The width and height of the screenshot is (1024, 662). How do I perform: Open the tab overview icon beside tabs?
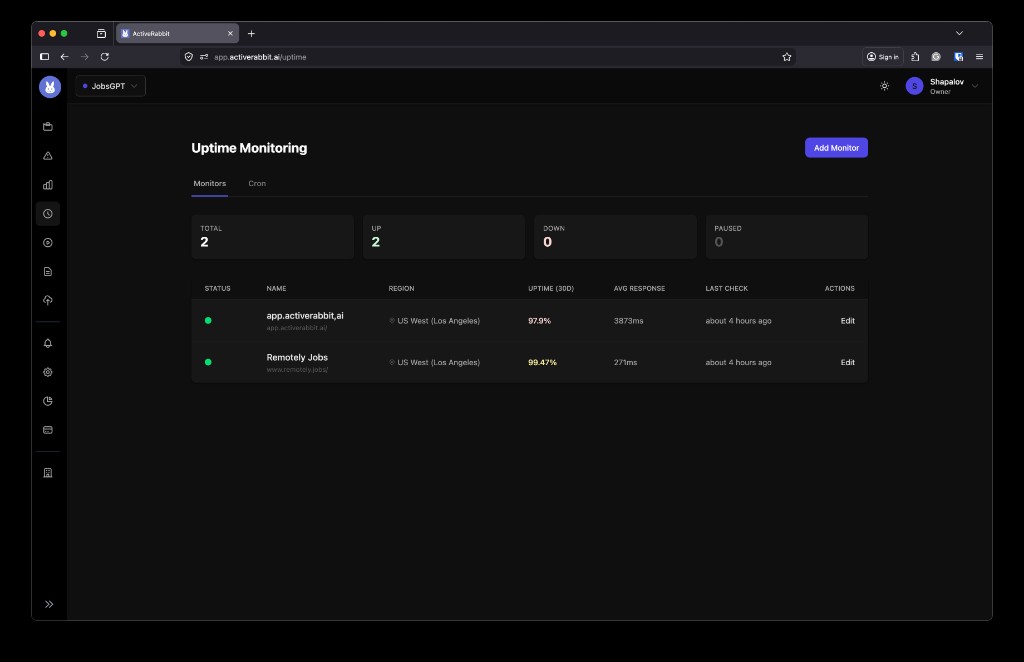pos(101,33)
